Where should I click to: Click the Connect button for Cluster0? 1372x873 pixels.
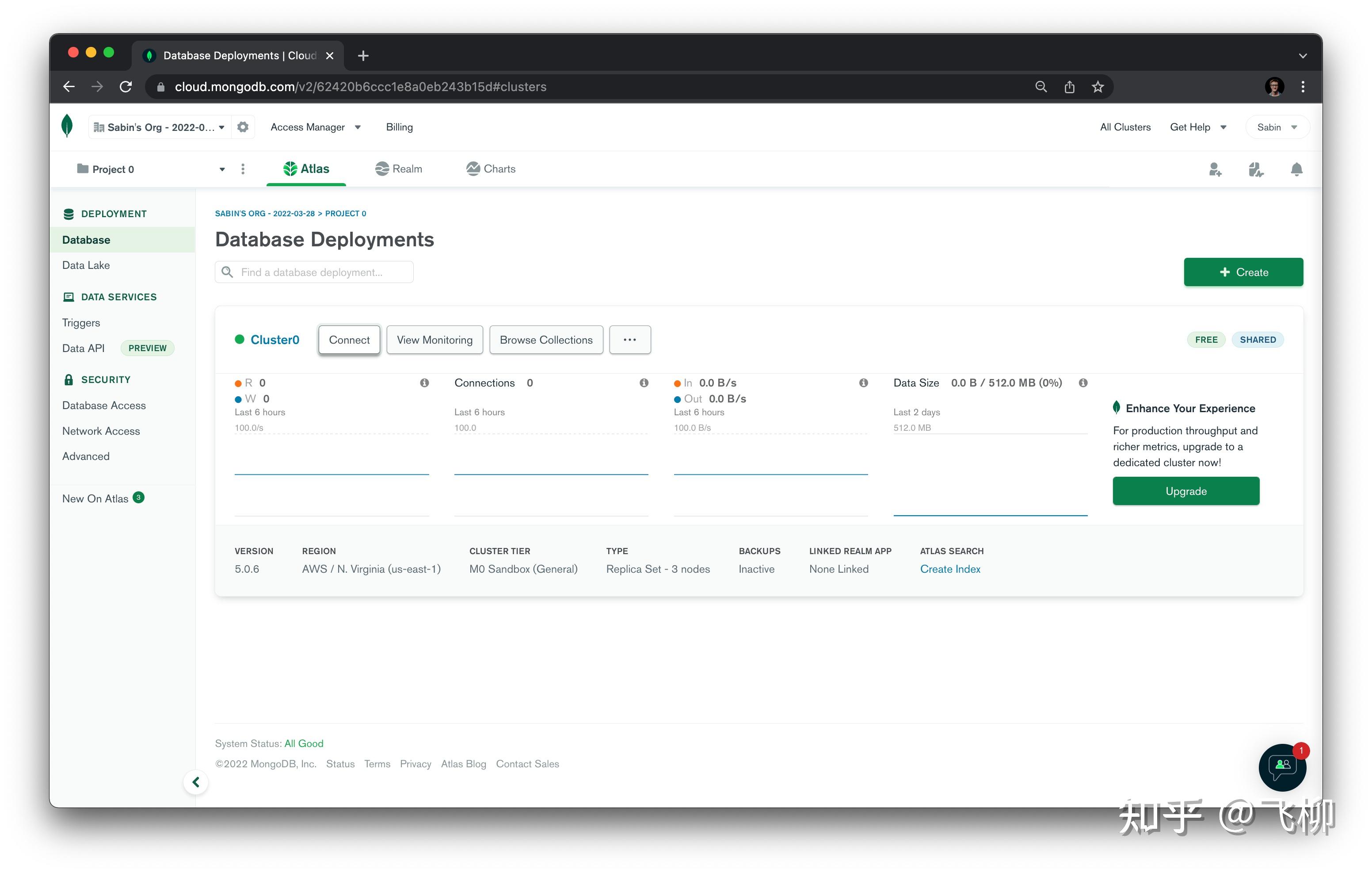click(349, 340)
